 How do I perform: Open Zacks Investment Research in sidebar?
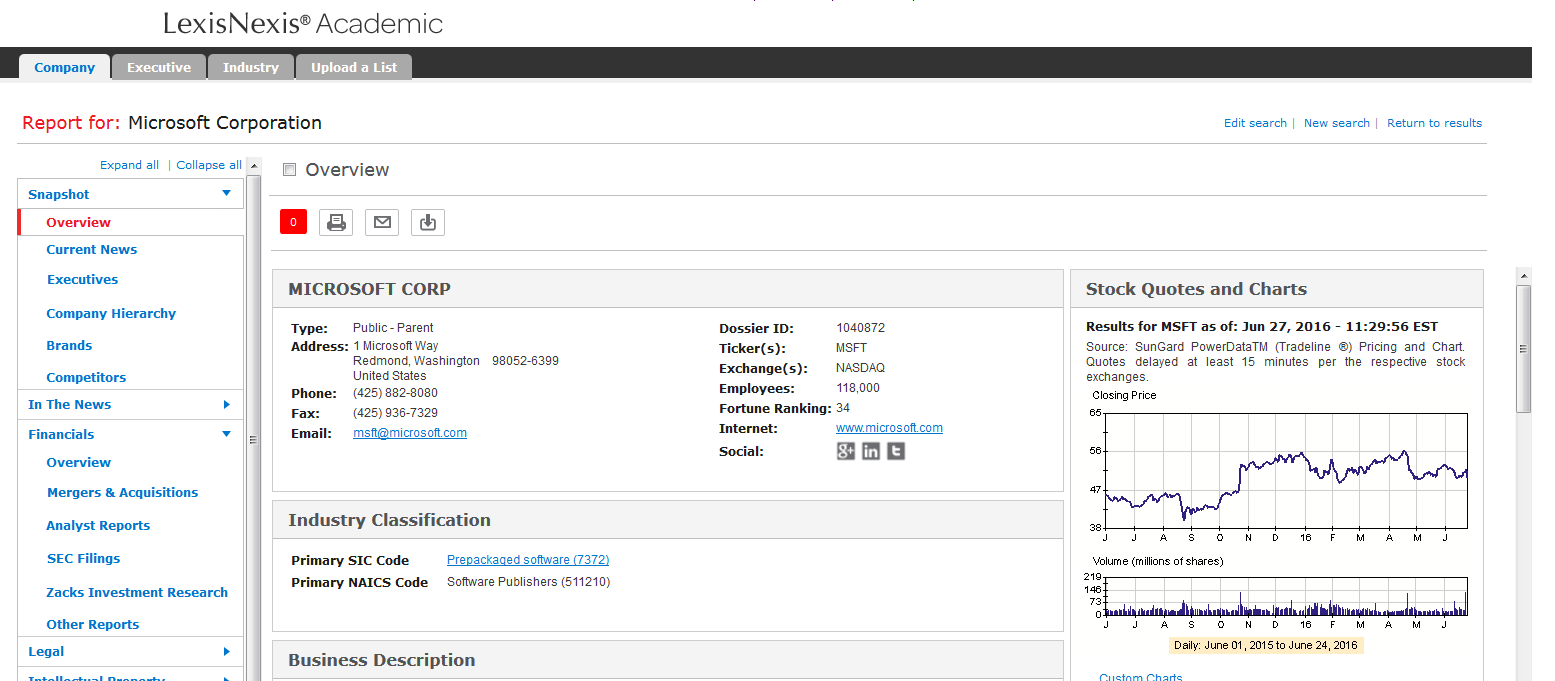(x=137, y=592)
